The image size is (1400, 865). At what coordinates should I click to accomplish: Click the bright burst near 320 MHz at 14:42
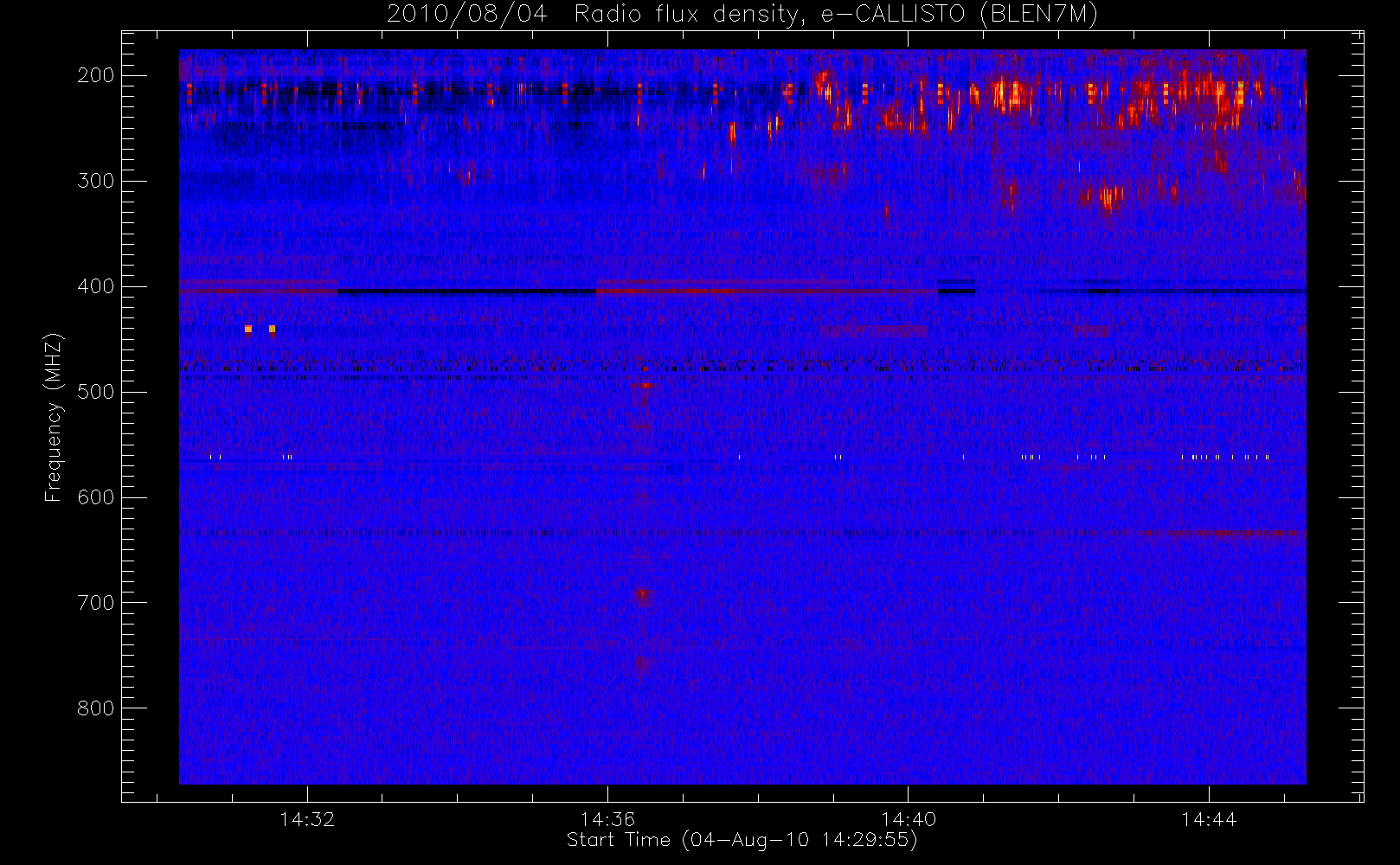(x=1110, y=199)
